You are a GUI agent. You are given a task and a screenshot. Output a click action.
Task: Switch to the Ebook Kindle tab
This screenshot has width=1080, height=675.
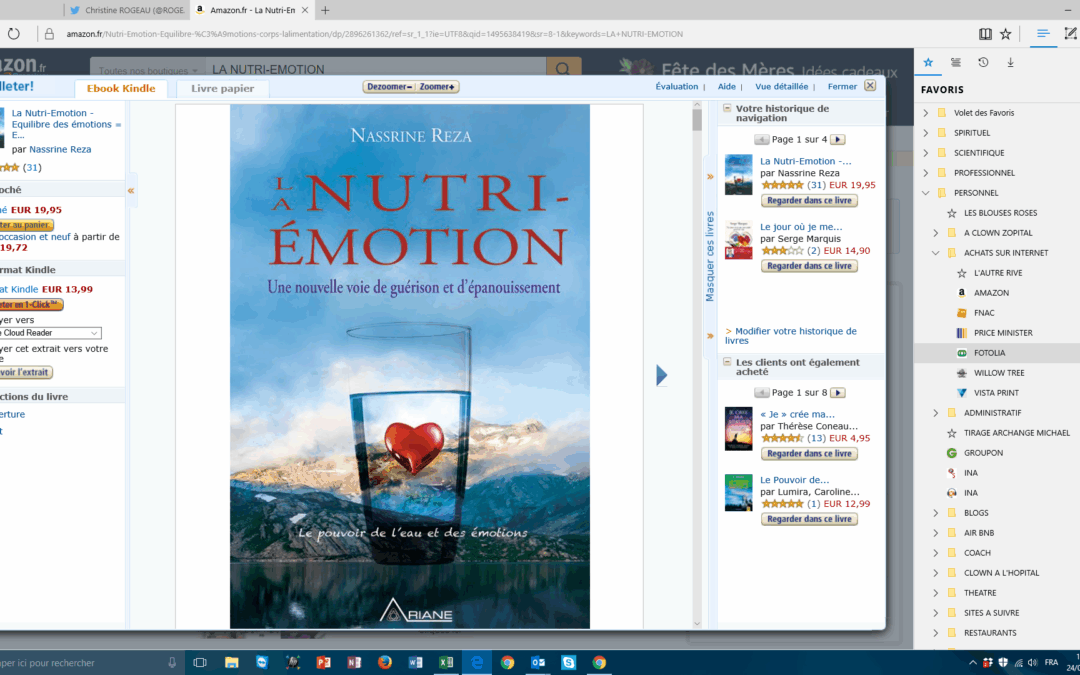[x=121, y=88]
